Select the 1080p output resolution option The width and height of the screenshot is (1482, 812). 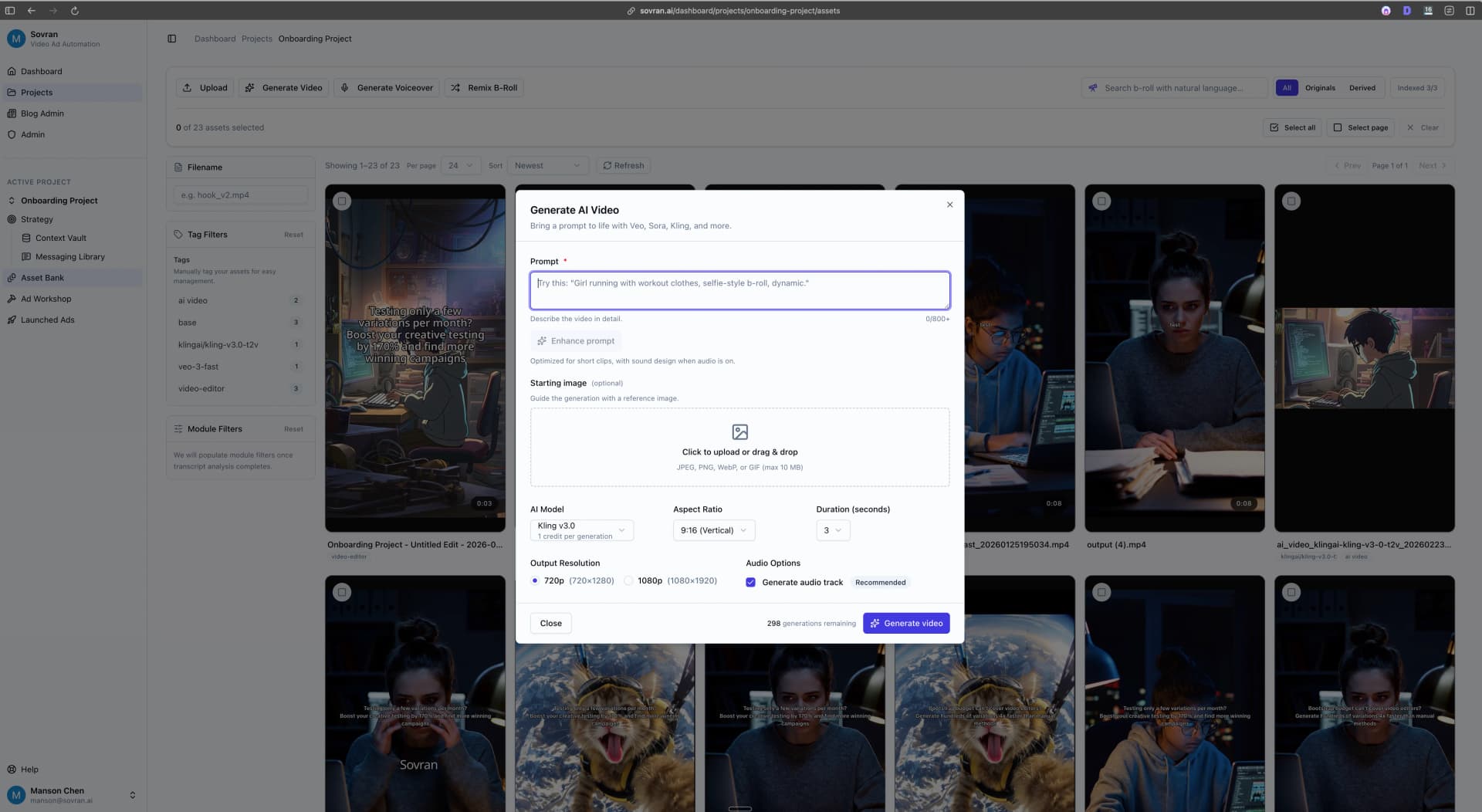[x=629, y=580]
